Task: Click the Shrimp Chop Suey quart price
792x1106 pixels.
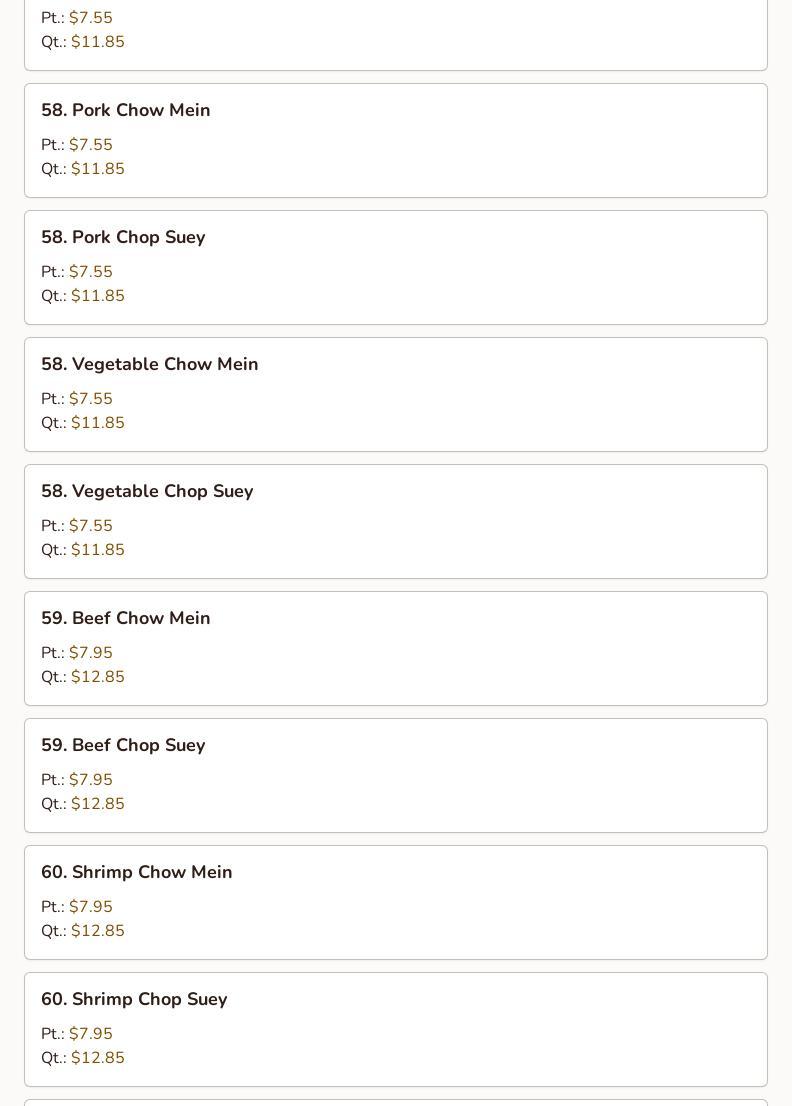Action: pos(98,1057)
